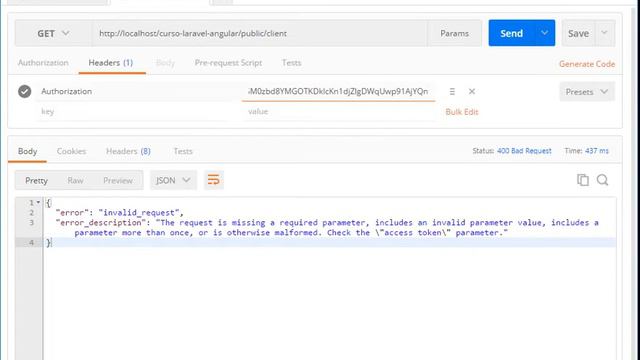Click the "error_description" key on line 3
The width and height of the screenshot is (640, 360).
[x=101, y=223]
